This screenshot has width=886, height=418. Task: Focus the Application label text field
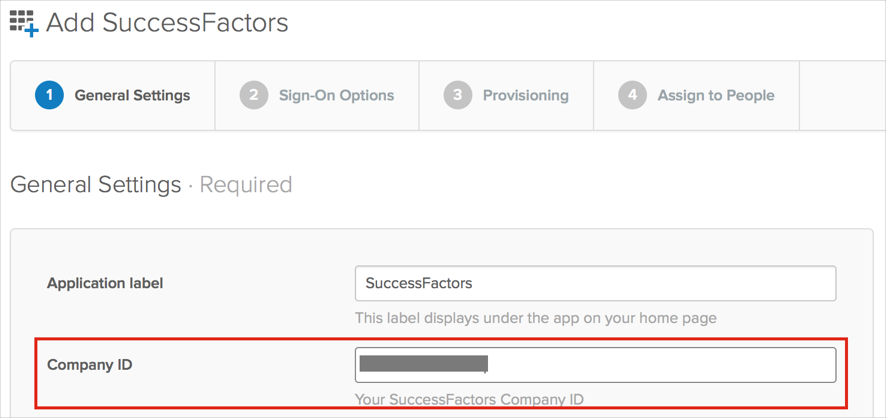click(x=595, y=284)
